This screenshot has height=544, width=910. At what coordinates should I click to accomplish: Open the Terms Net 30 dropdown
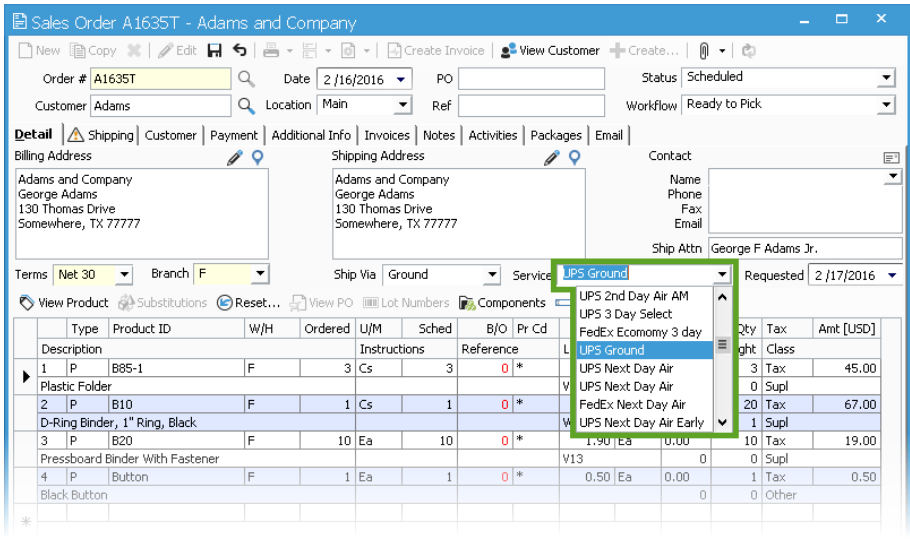[x=124, y=275]
